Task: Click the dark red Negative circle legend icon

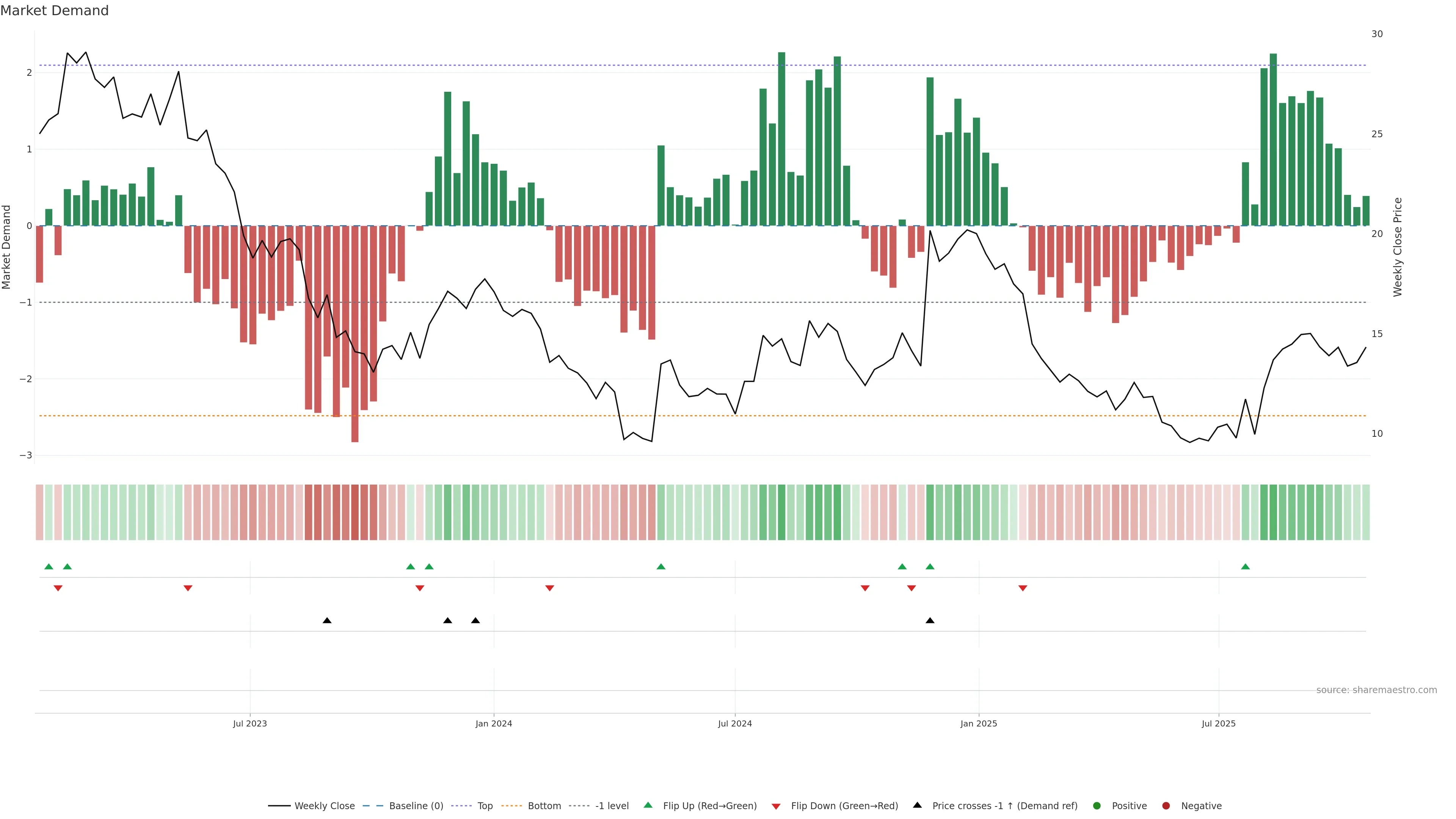Action: pos(1166,805)
